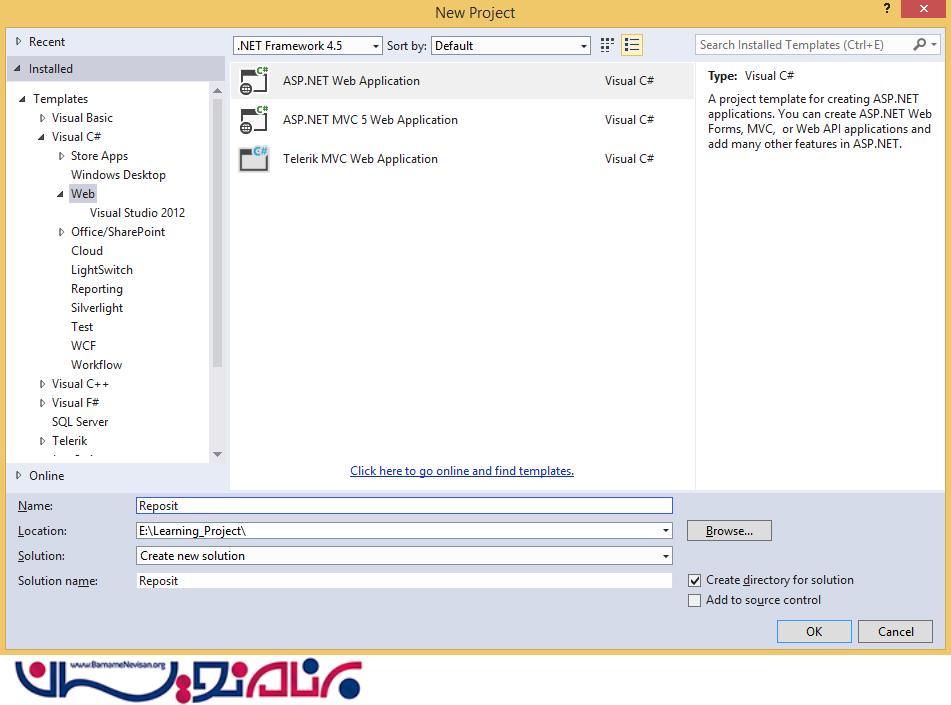Image resolution: width=951 pixels, height=705 pixels.
Task: Open the dialog help question mark
Action: tap(886, 9)
